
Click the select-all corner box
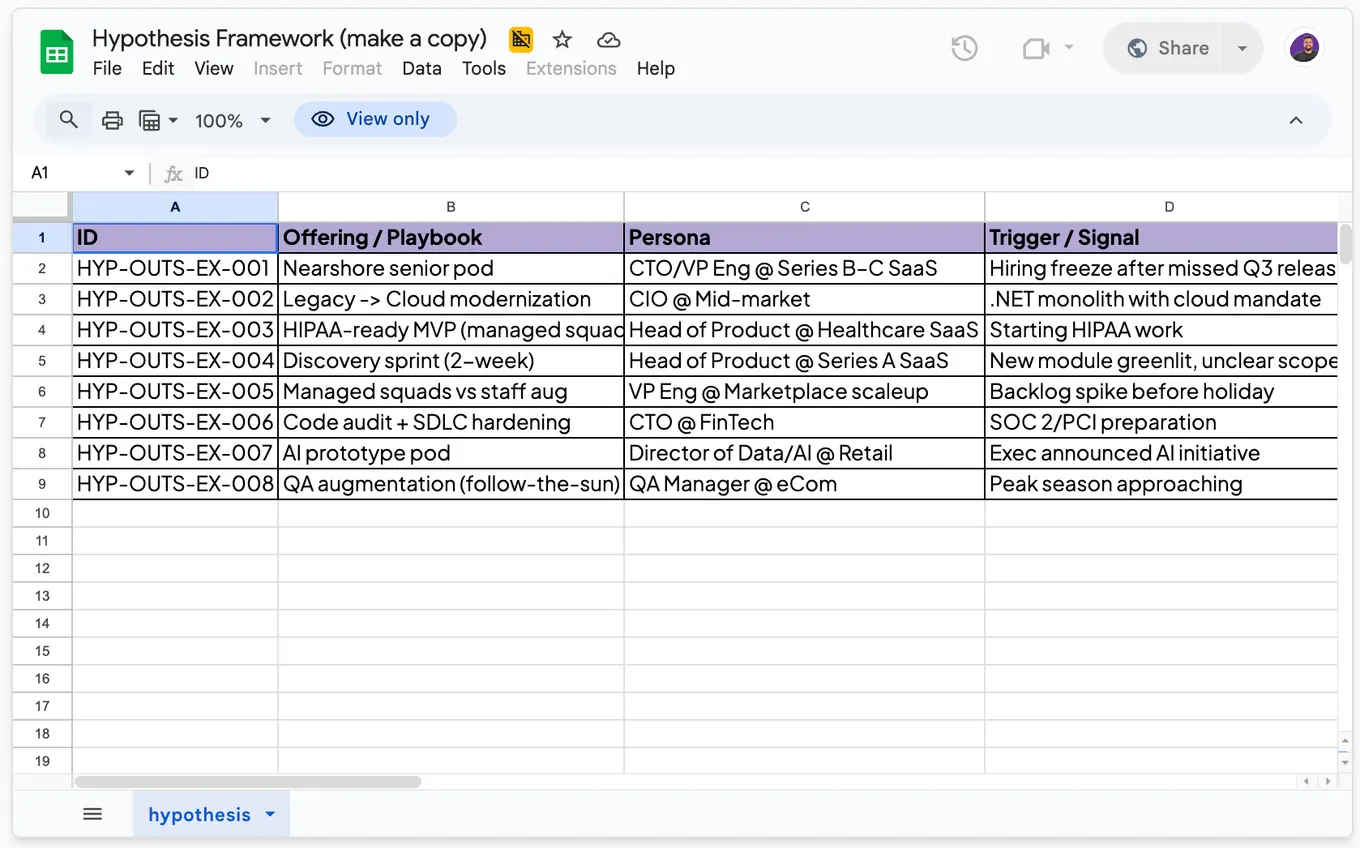point(42,207)
